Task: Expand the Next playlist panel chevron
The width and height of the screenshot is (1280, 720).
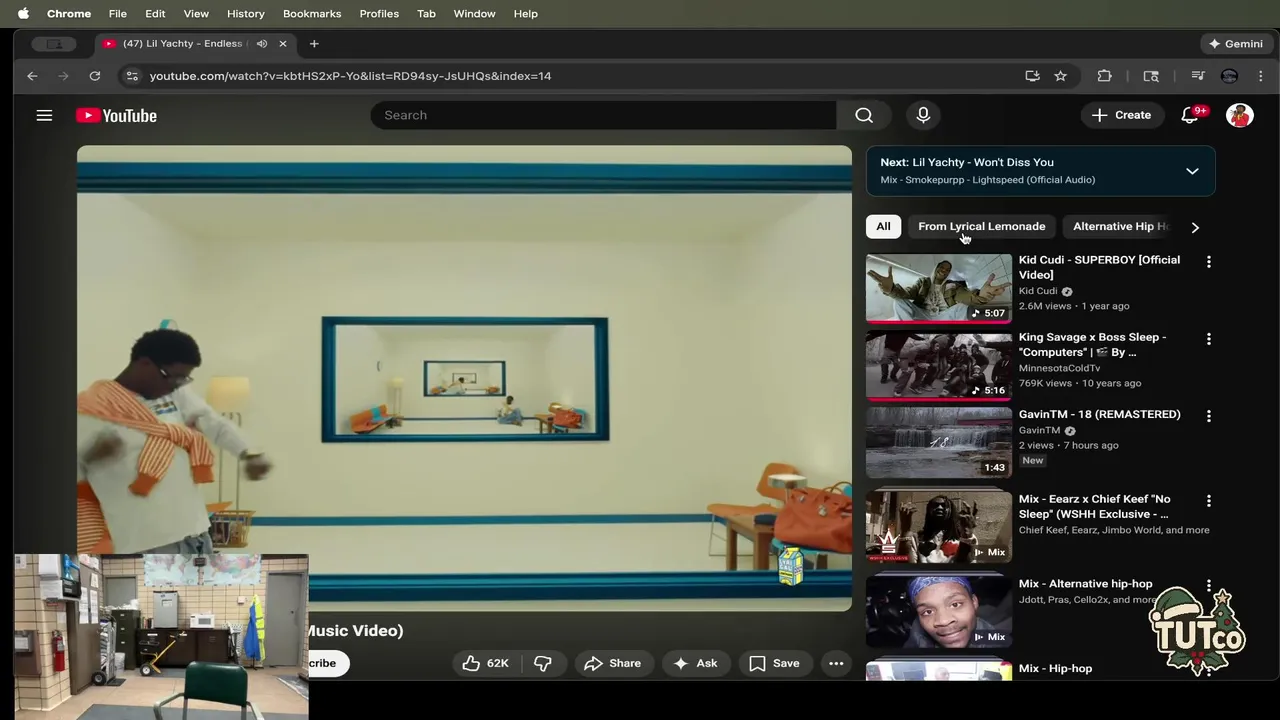Action: pyautogui.click(x=1192, y=171)
